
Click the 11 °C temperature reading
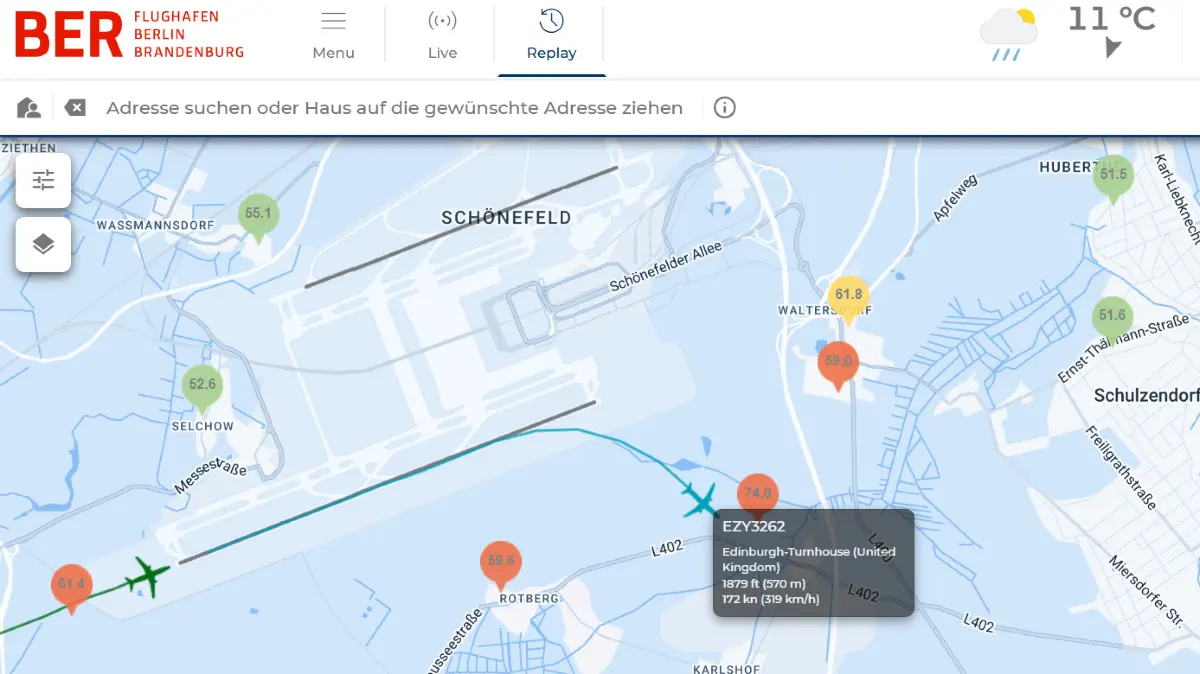click(1112, 18)
